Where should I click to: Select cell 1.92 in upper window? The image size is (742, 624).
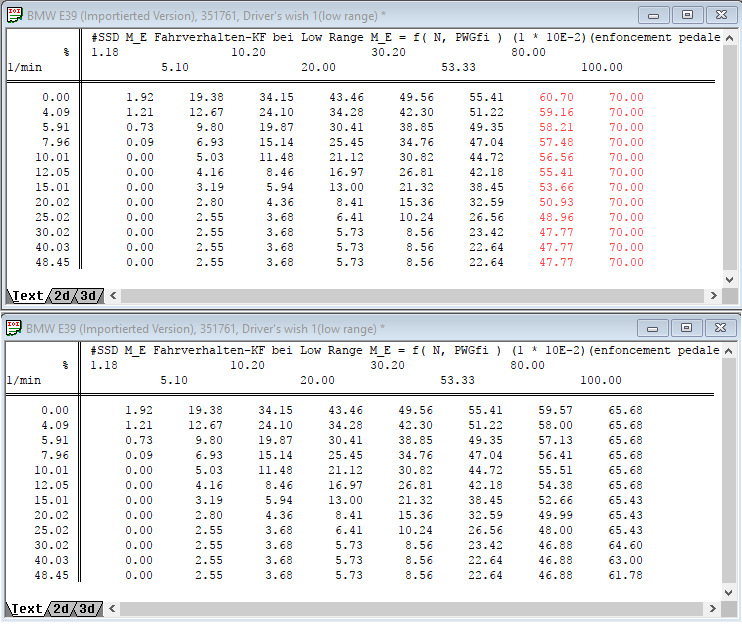point(140,97)
